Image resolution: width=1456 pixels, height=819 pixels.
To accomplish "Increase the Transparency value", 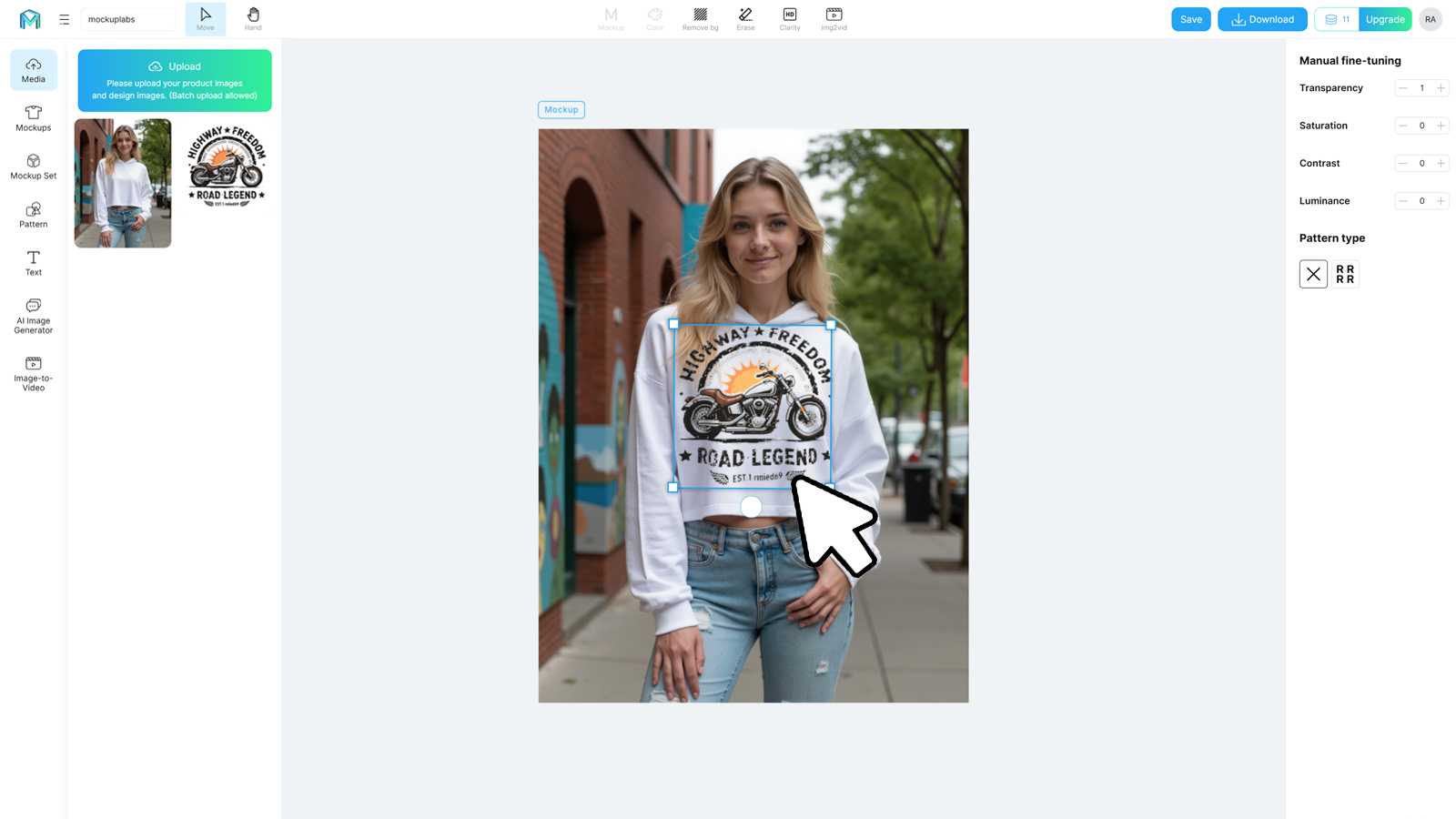I will pos(1441,88).
